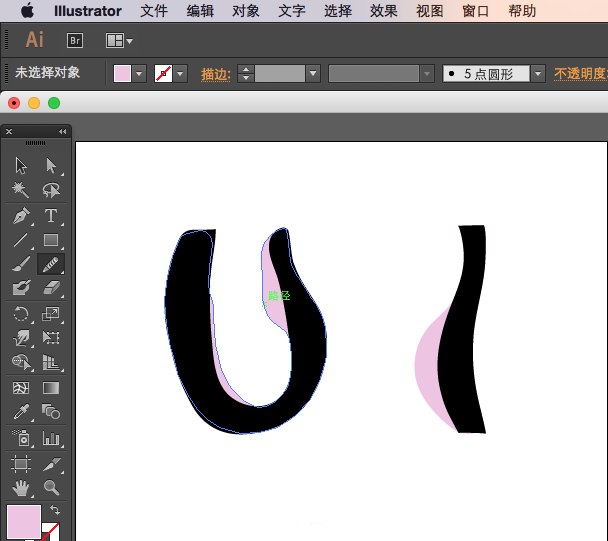
Task: Open Adobe Bridge via Br icon
Action: (75, 40)
